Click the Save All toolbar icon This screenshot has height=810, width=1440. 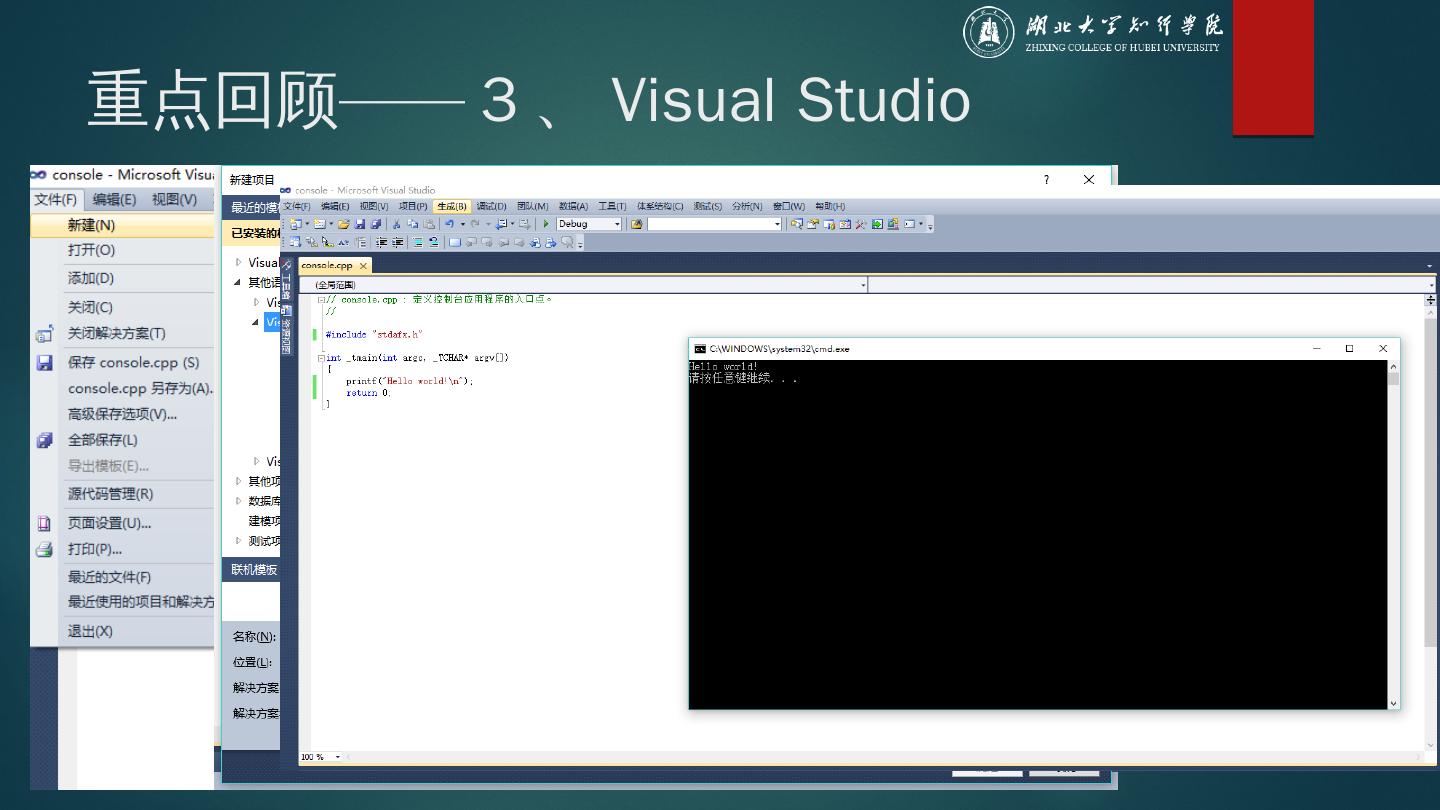coord(376,224)
